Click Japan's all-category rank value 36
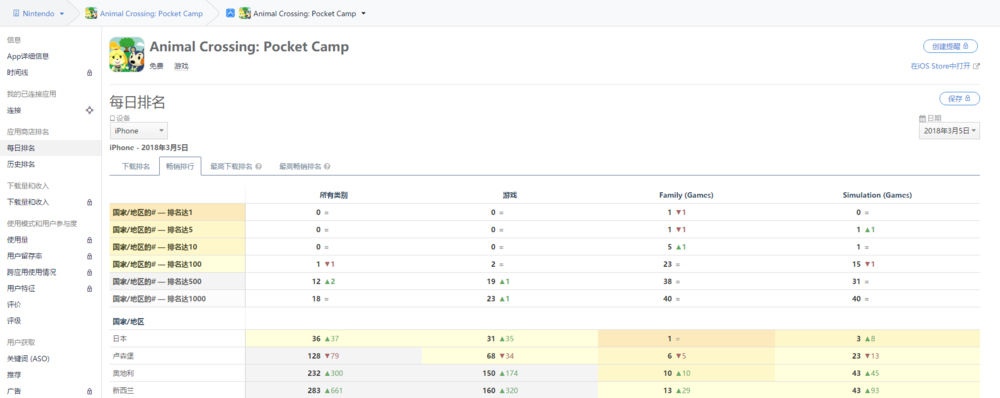 pyautogui.click(x=316, y=339)
